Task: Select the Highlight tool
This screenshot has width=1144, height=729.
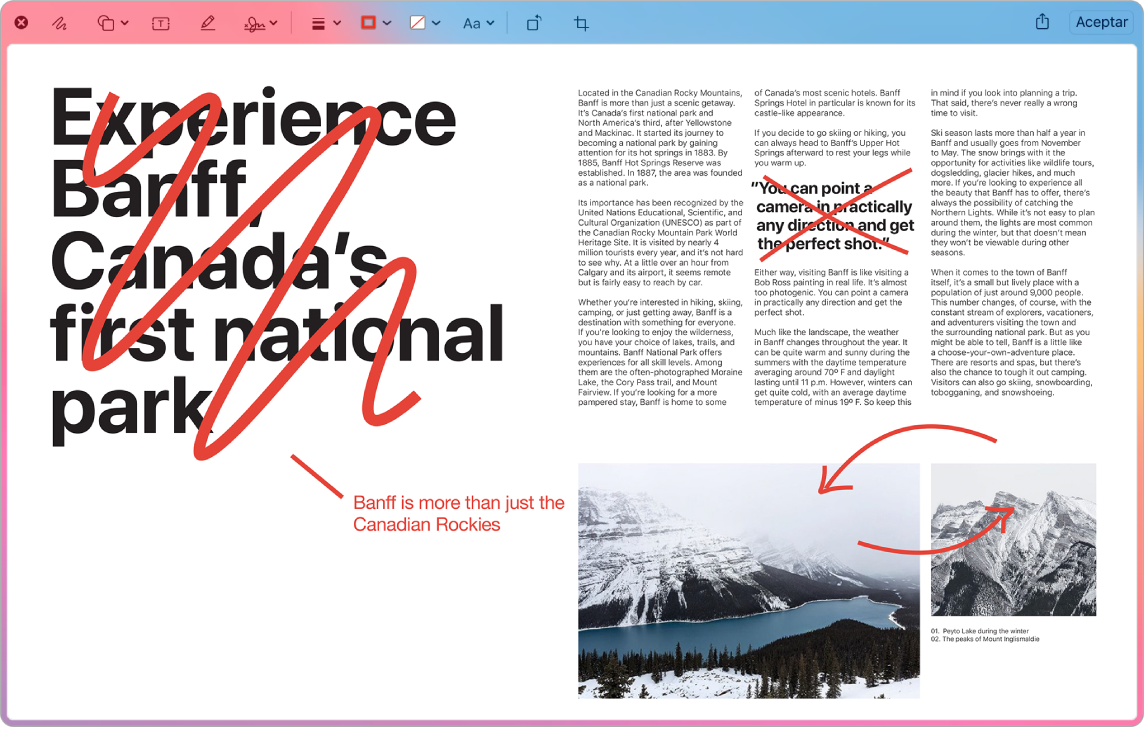Action: (207, 22)
